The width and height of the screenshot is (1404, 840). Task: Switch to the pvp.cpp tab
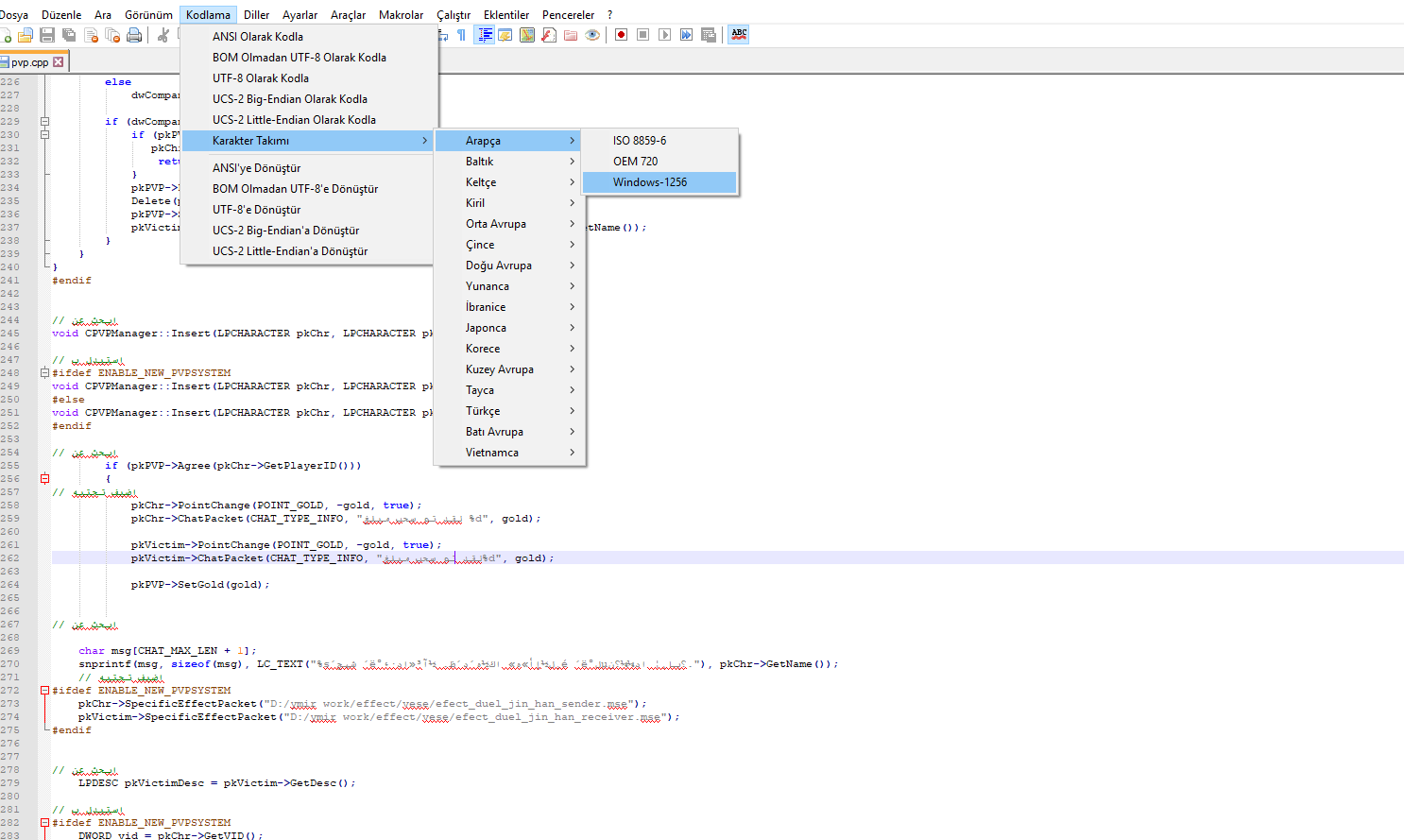[x=29, y=62]
